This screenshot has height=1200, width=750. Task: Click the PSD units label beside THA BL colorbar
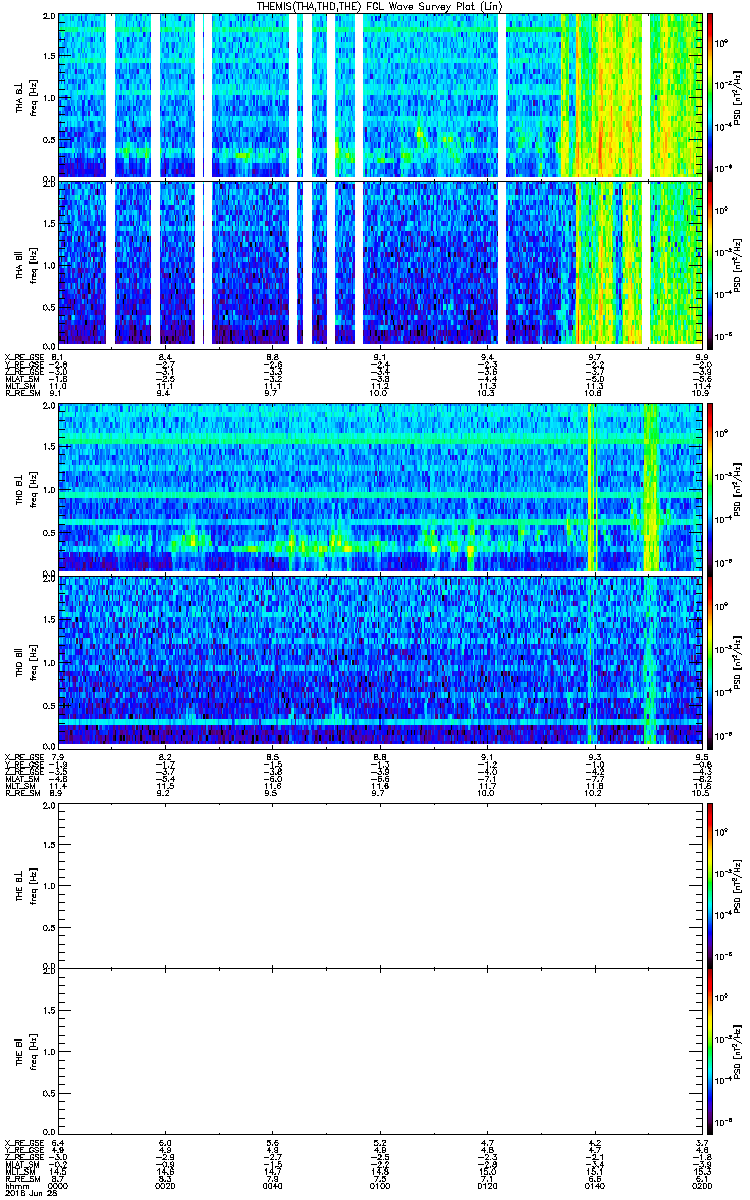[x=738, y=96]
